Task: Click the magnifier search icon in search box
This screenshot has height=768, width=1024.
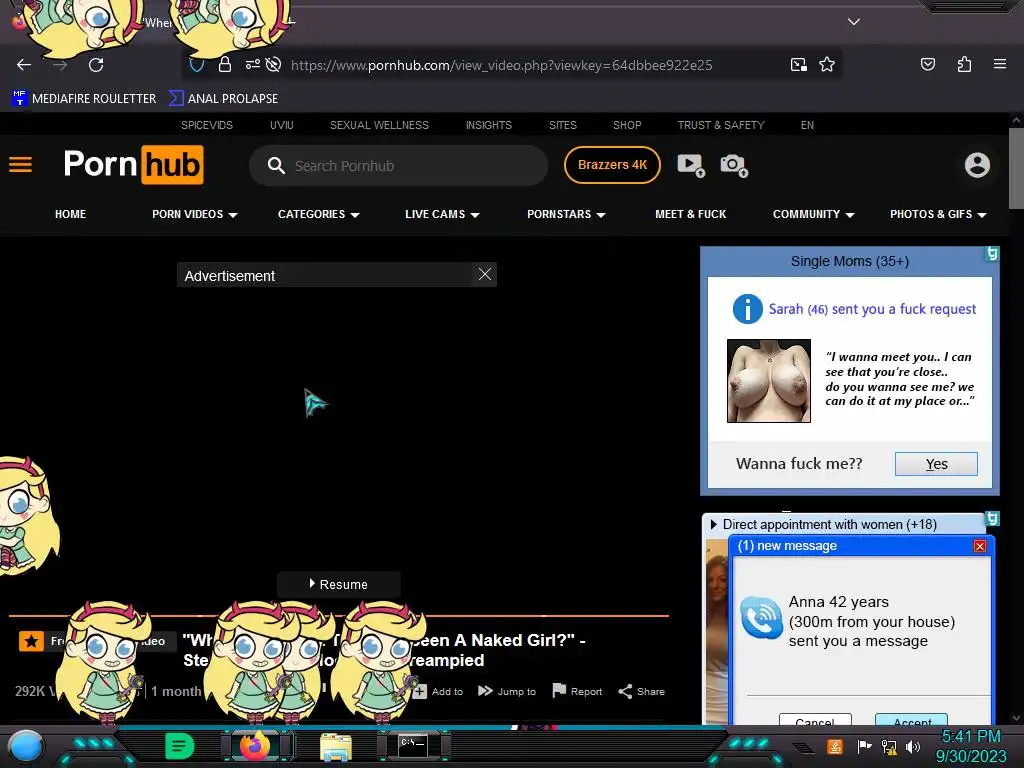Action: coord(276,166)
